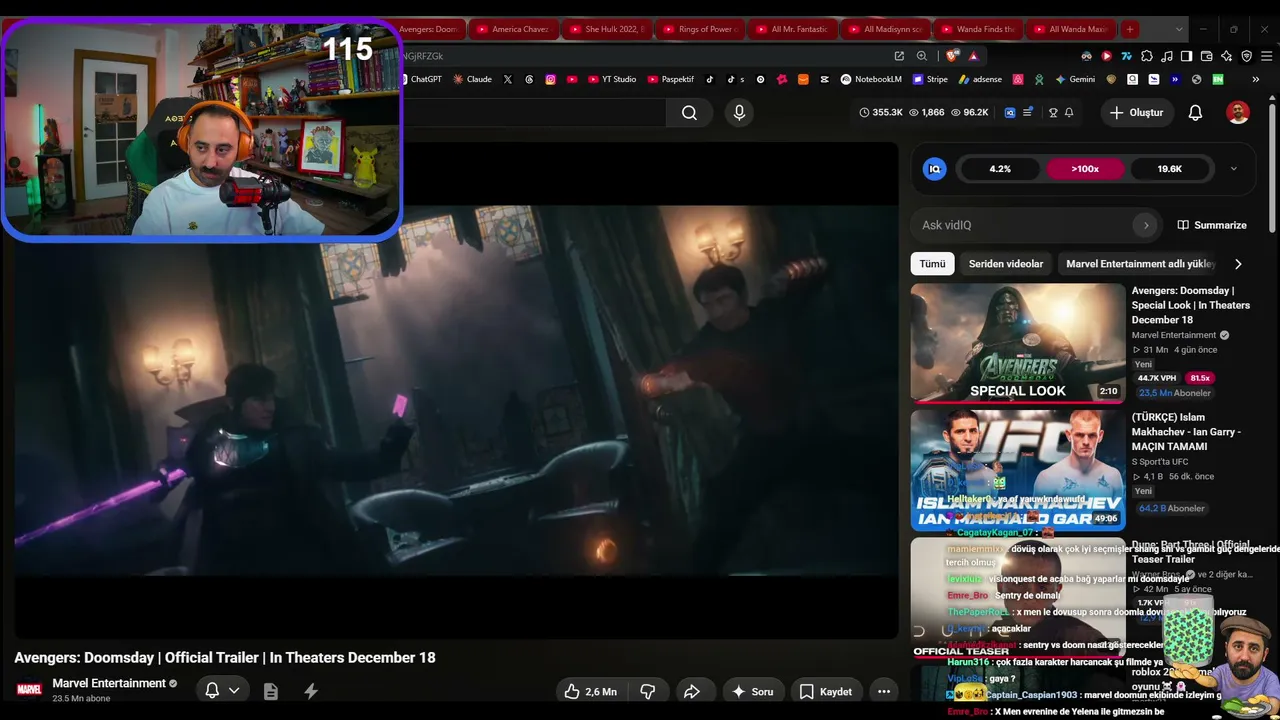Screen dimensions: 1280x720
Task: Click the vidIQ logo icon
Action: click(x=935, y=169)
